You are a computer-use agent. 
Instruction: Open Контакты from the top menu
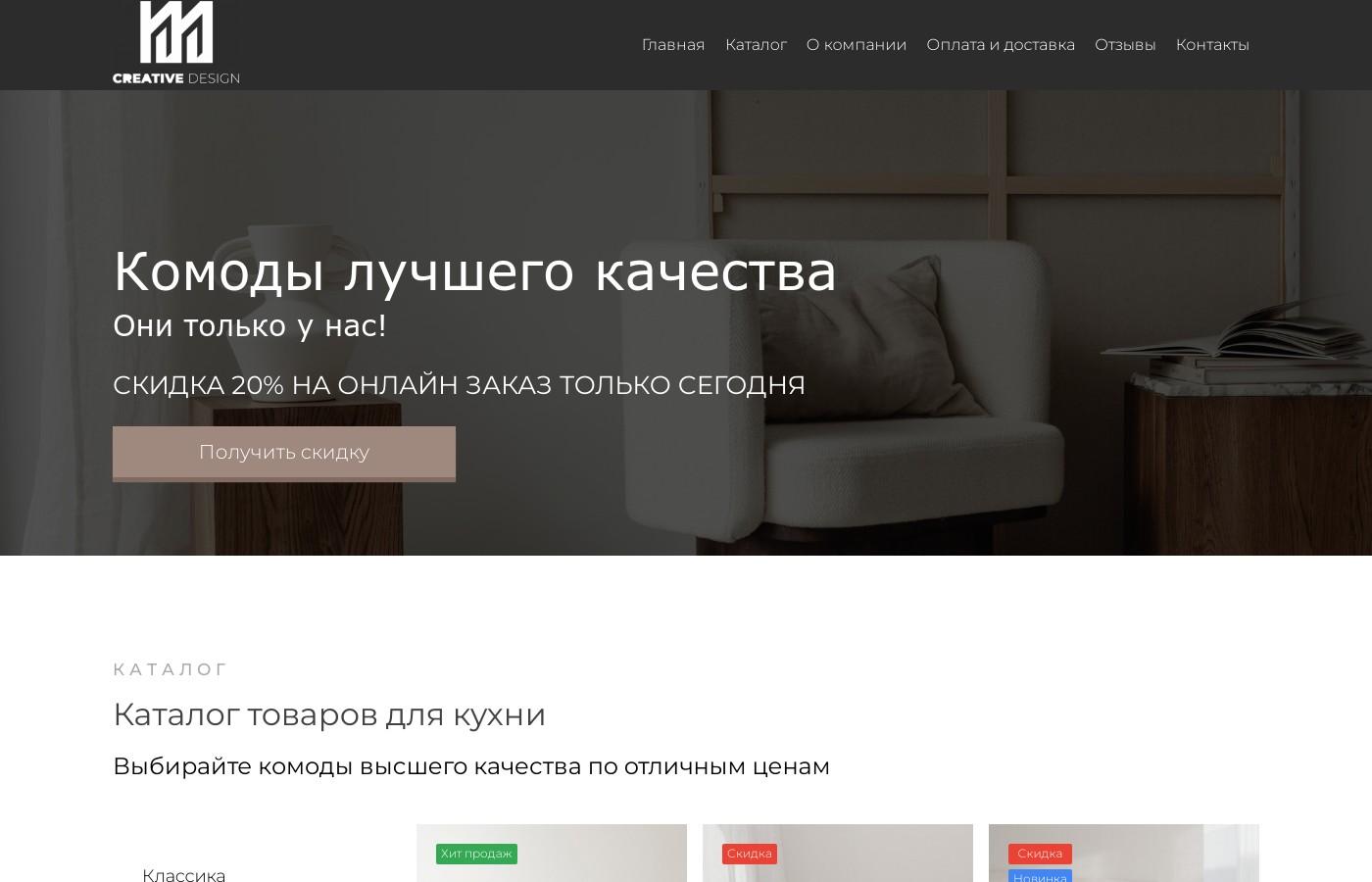(x=1212, y=44)
